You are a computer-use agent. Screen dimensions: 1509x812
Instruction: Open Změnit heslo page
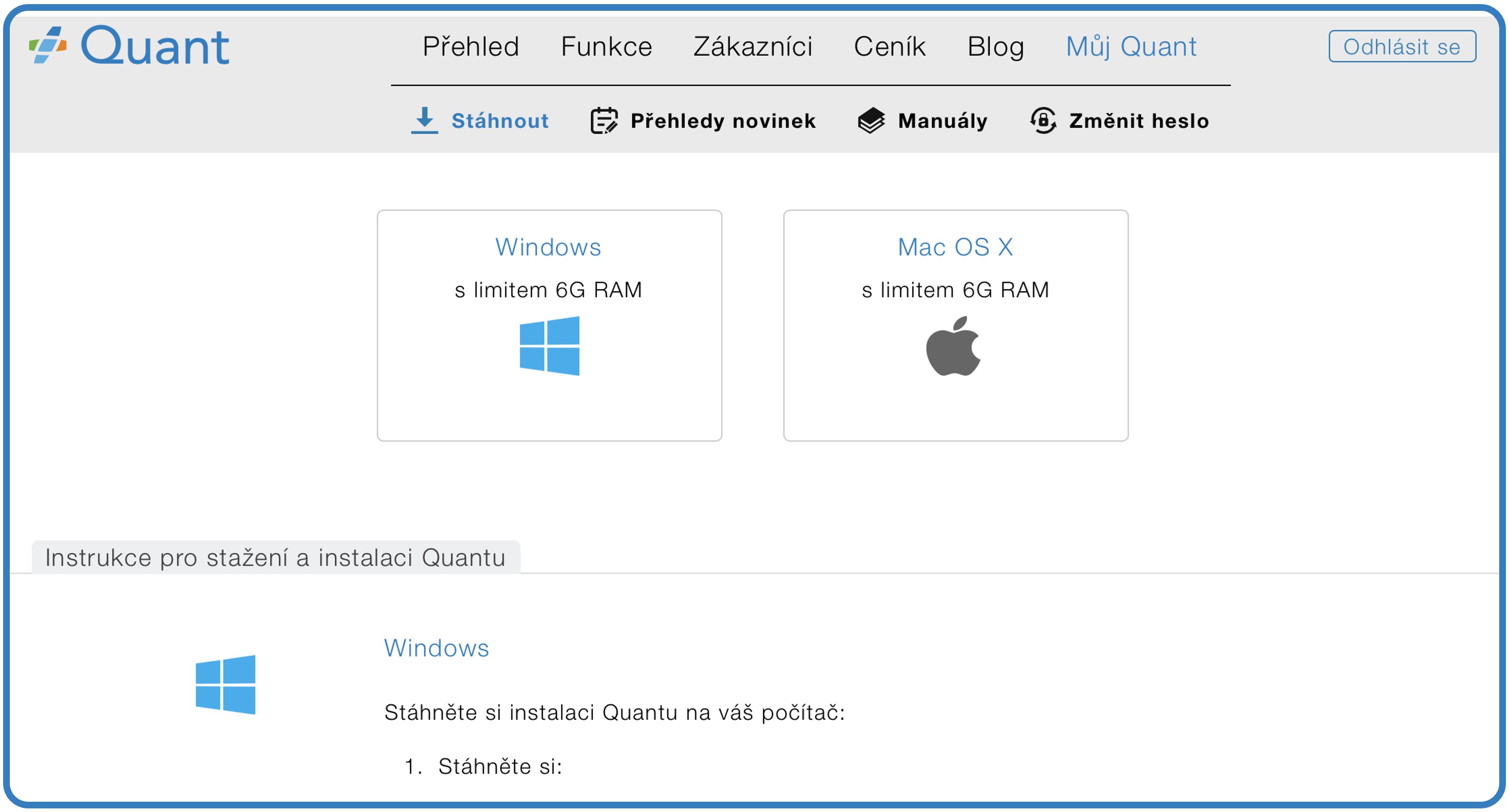point(1139,121)
